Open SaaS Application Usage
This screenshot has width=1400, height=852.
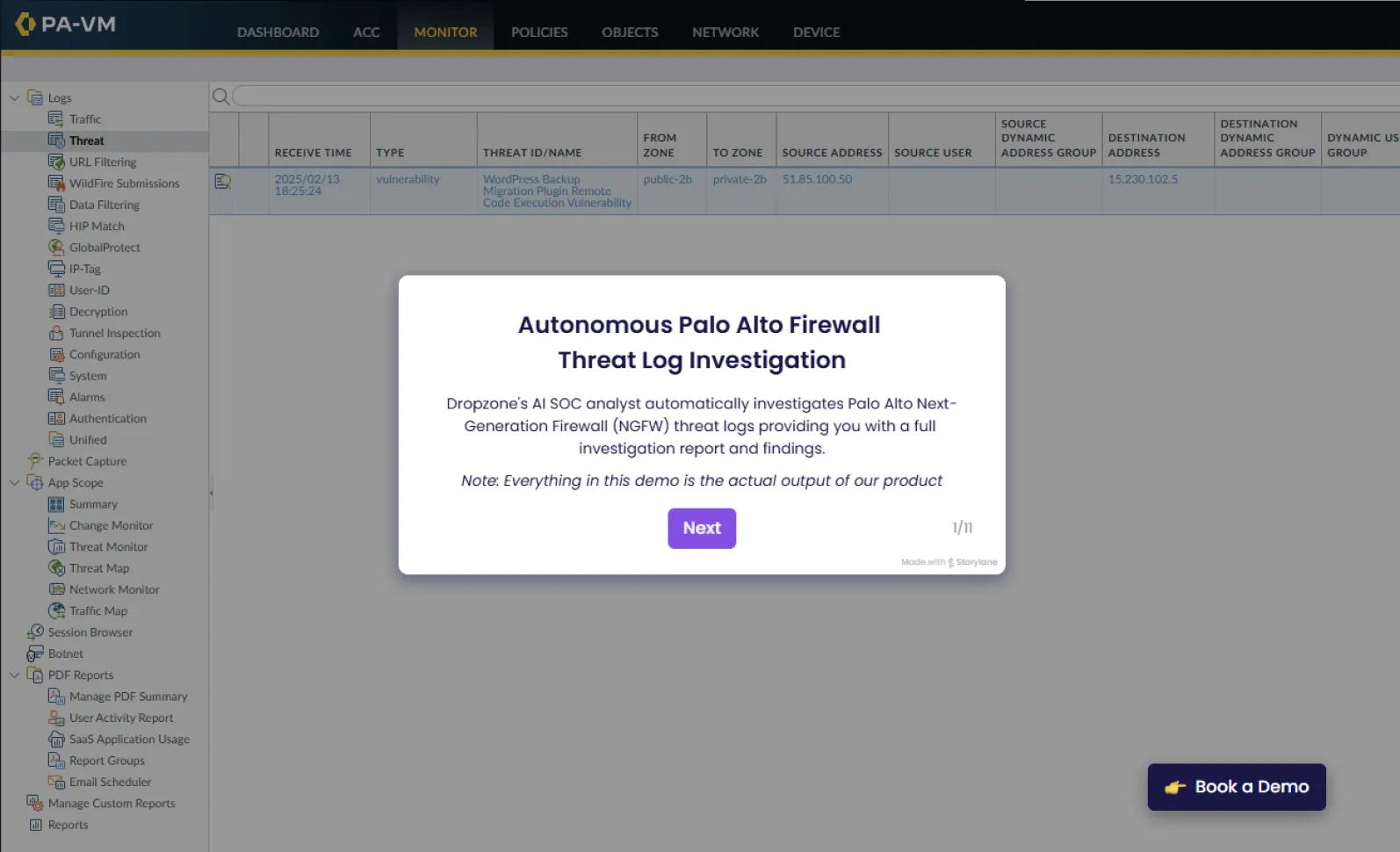[x=129, y=739]
